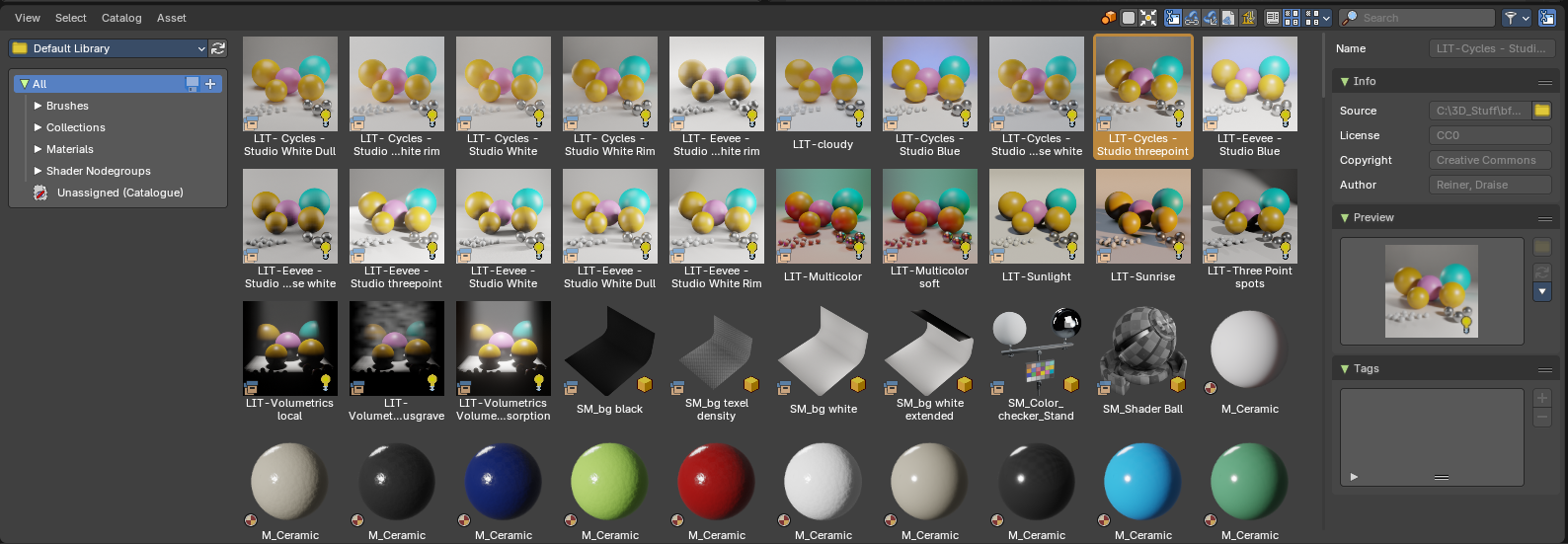Open the Catalog menu
The image size is (1568, 544).
pos(121,18)
